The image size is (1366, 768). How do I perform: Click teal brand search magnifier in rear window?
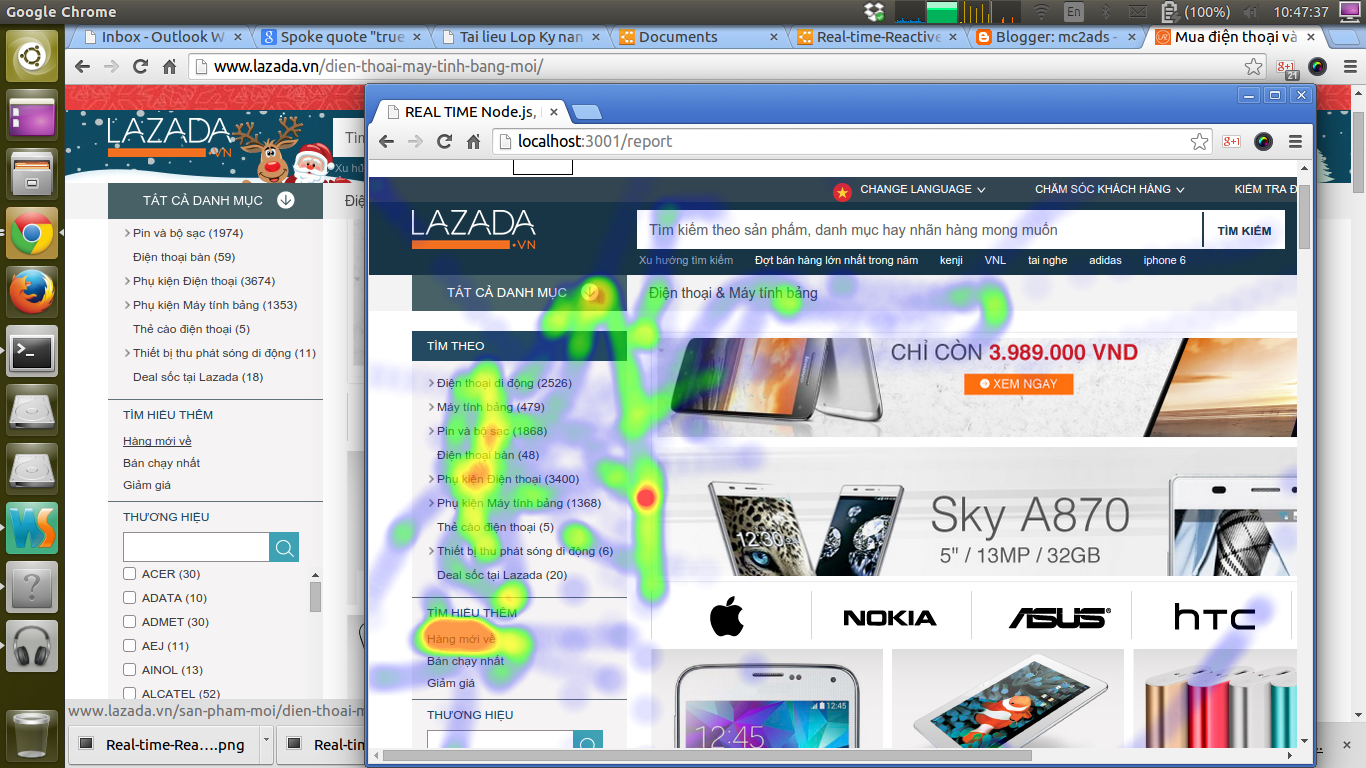pyautogui.click(x=284, y=547)
